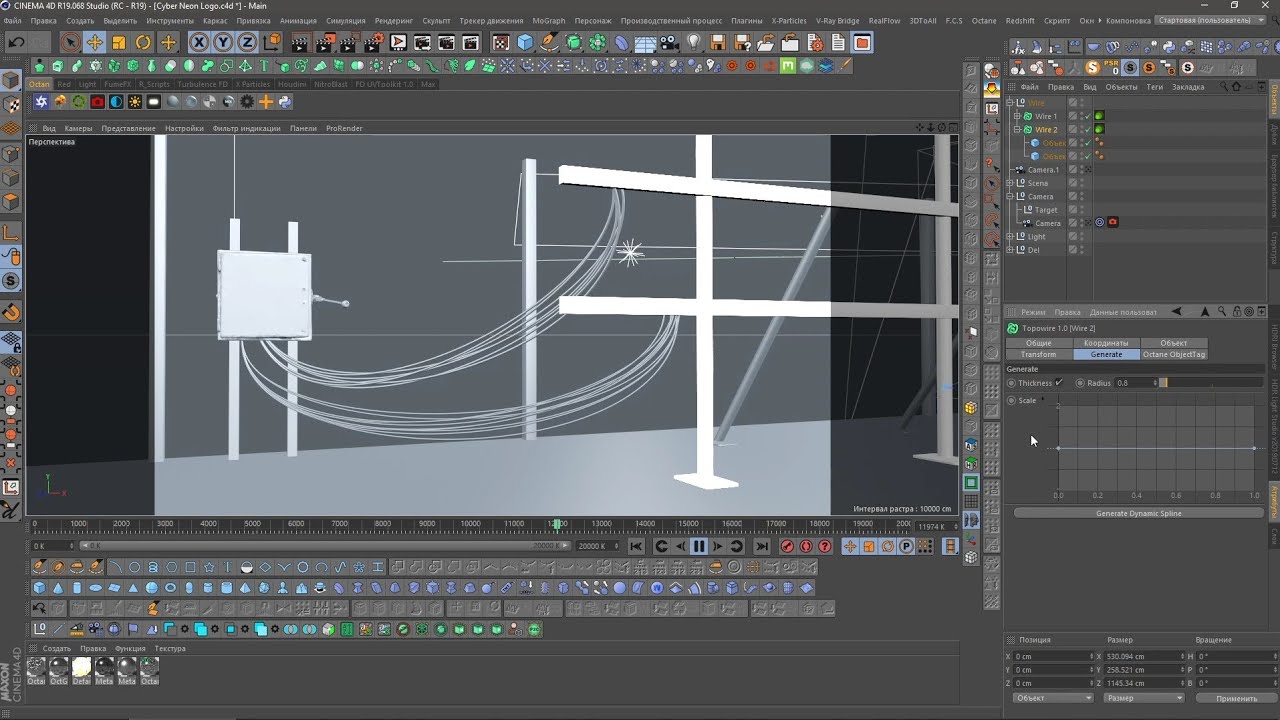Click the home icon in object manager
The height and width of the screenshot is (720, 1280).
[1236, 87]
